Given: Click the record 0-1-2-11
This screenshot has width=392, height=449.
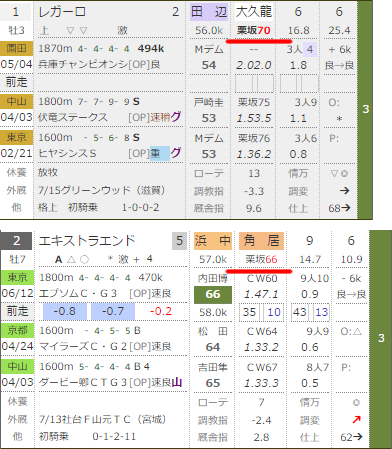Looking at the screenshot, I should tap(114, 436).
